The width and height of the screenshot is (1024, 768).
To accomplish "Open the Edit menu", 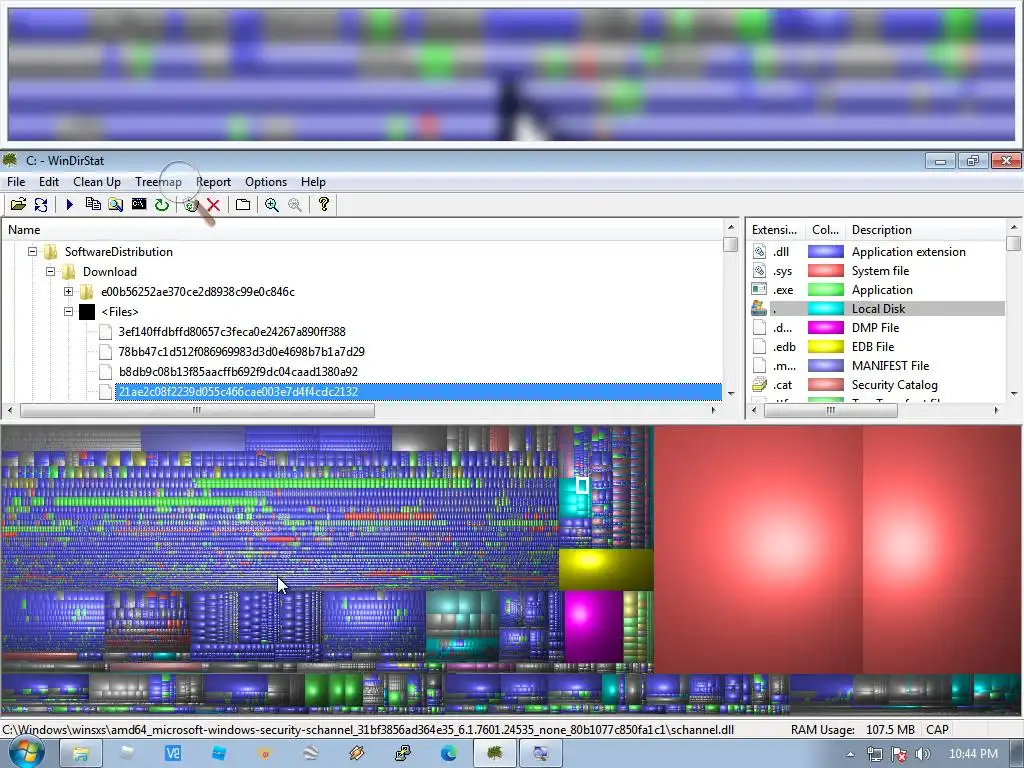I will [x=49, y=182].
